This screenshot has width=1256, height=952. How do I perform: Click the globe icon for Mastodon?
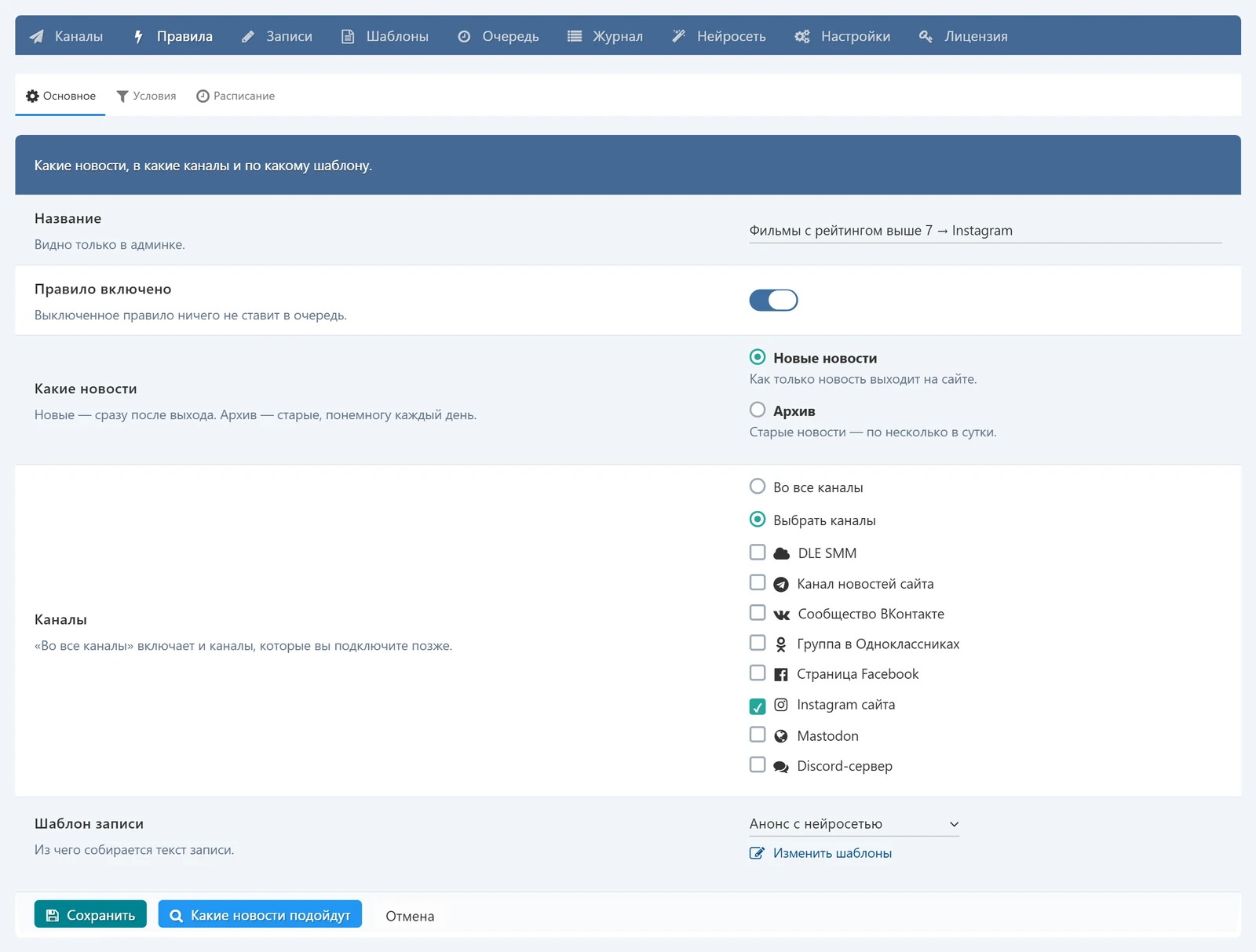pos(781,736)
